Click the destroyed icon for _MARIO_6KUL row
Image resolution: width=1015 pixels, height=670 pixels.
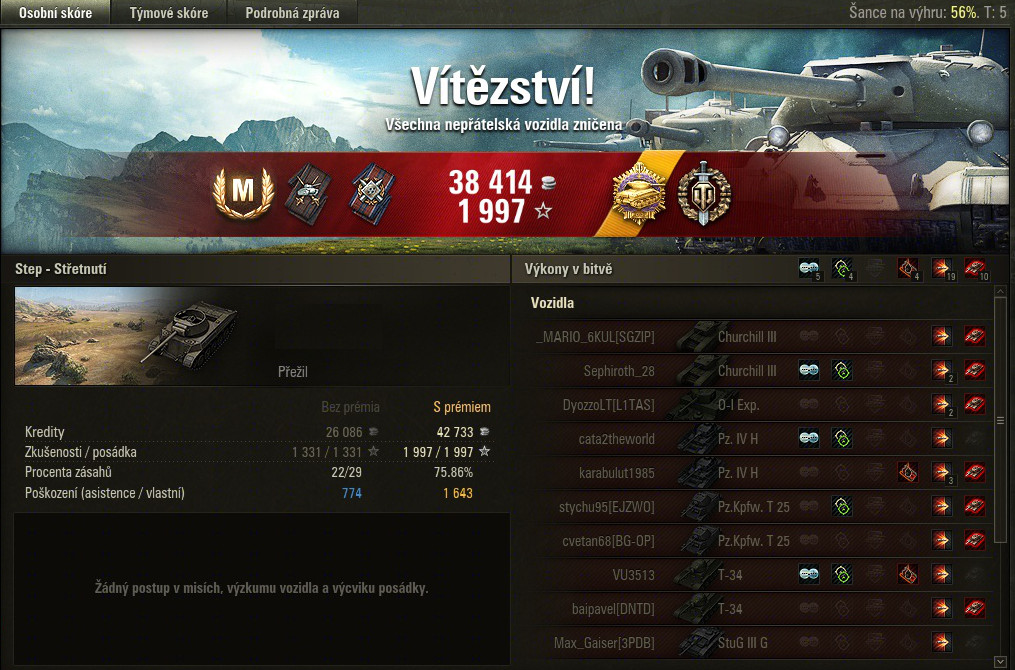click(975, 336)
